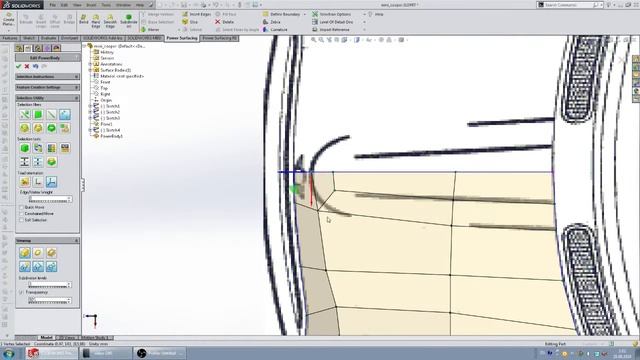The width and height of the screenshot is (640, 360).
Task: Collapse the Selection Instructions section
Action: [x=76, y=77]
